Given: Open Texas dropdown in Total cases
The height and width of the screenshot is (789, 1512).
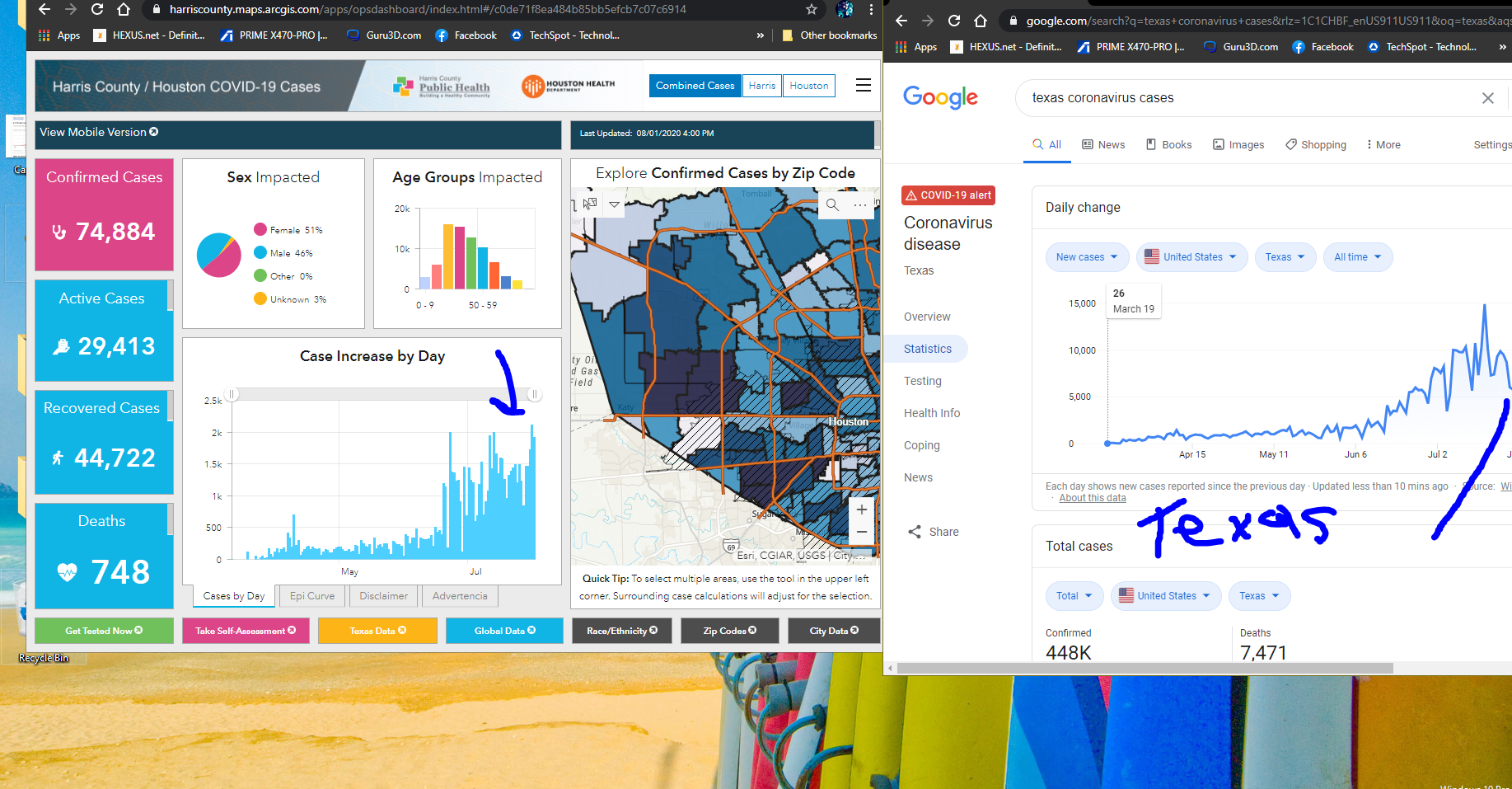Looking at the screenshot, I should 1260,596.
